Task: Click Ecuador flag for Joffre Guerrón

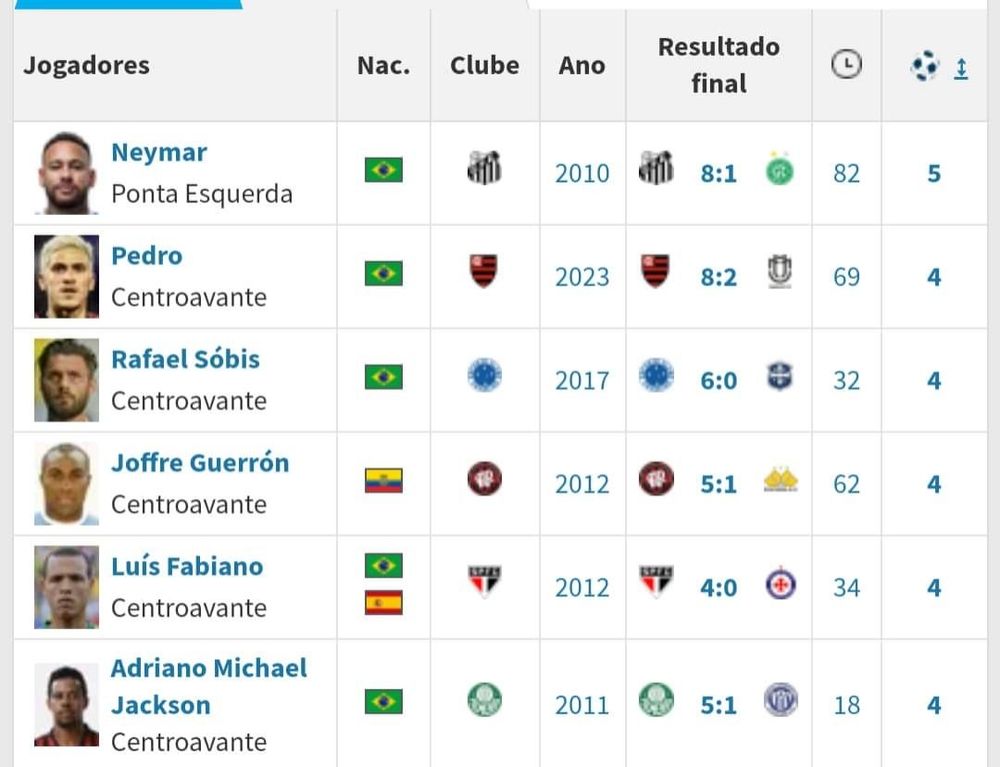Action: coord(383,481)
